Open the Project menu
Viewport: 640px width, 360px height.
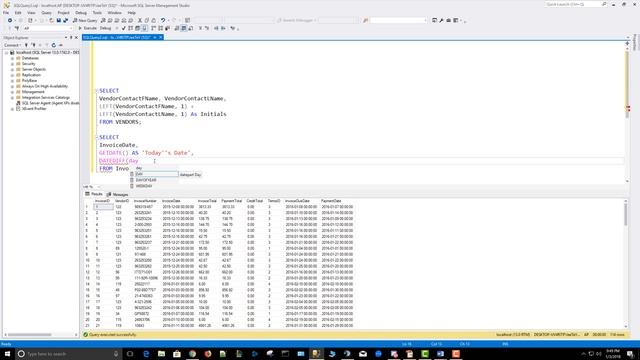tap(63, 13)
